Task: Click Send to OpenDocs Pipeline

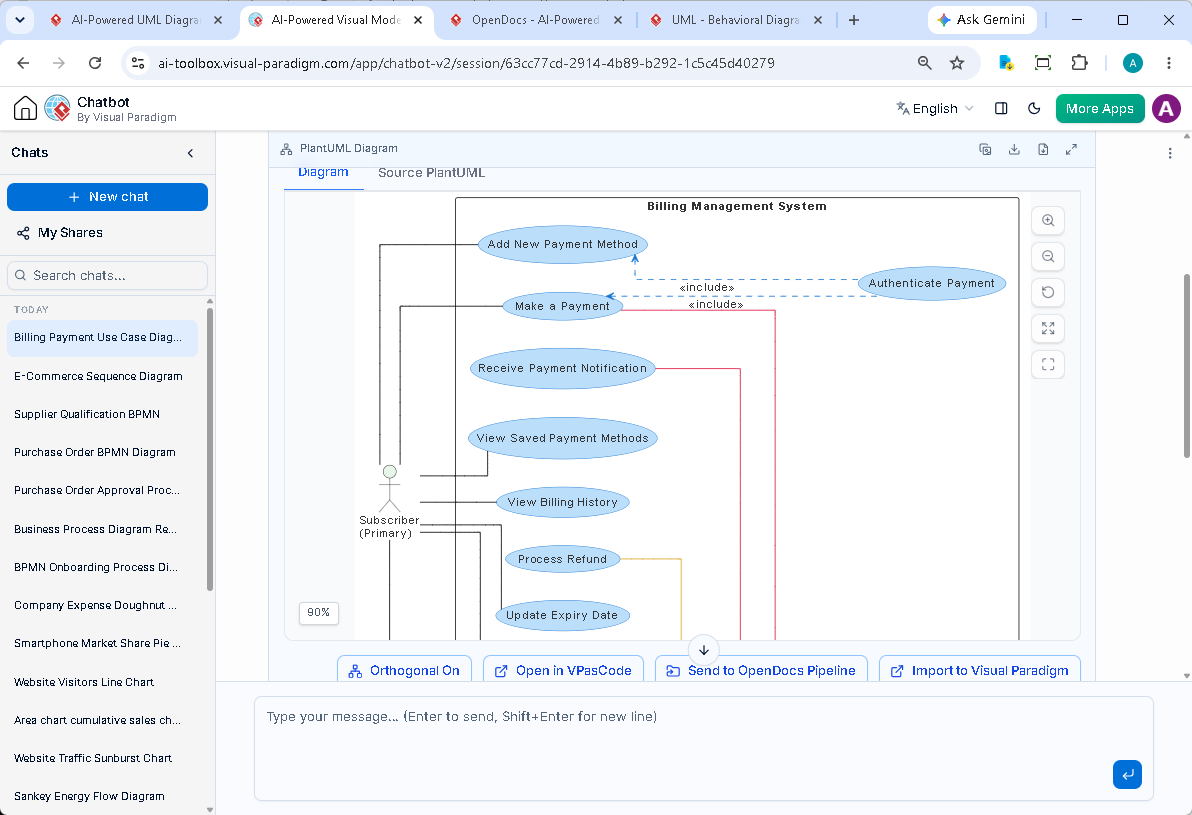Action: (761, 670)
